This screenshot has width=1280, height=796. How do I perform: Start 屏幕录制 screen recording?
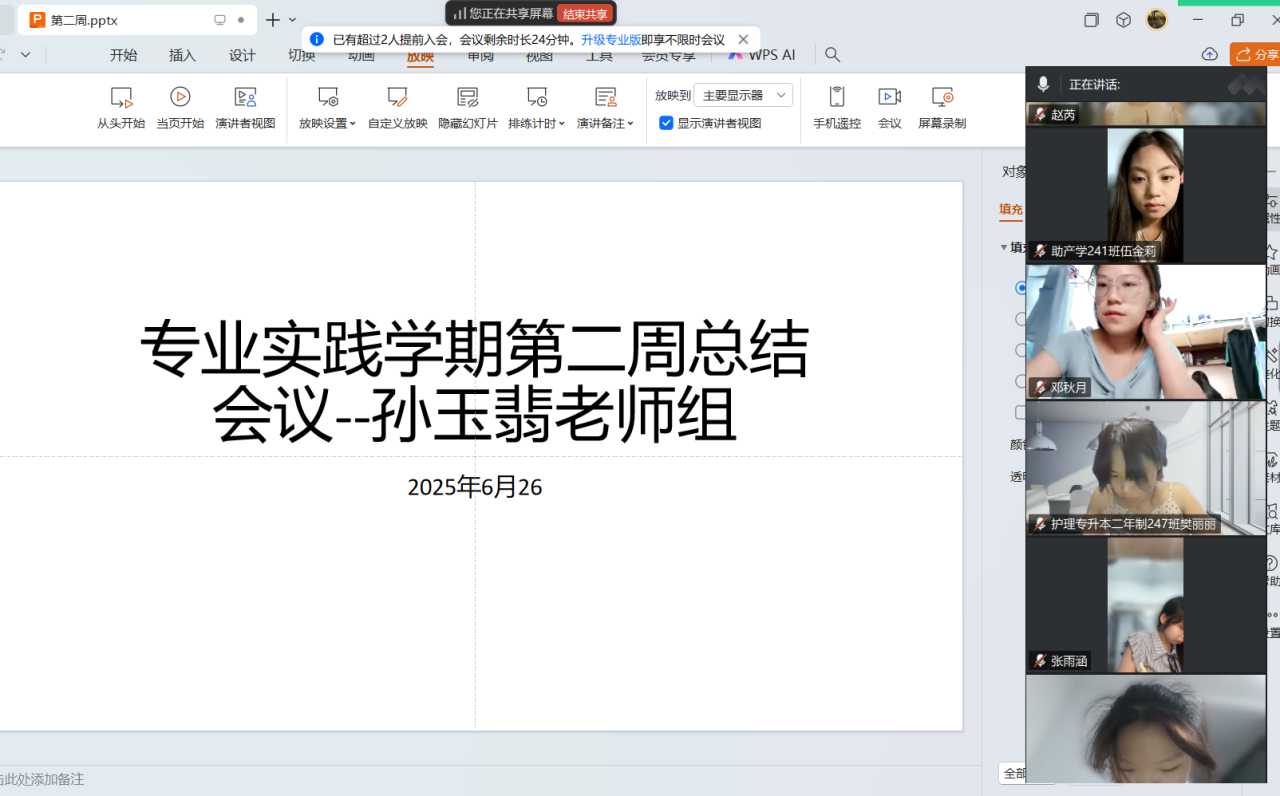pyautogui.click(x=942, y=98)
